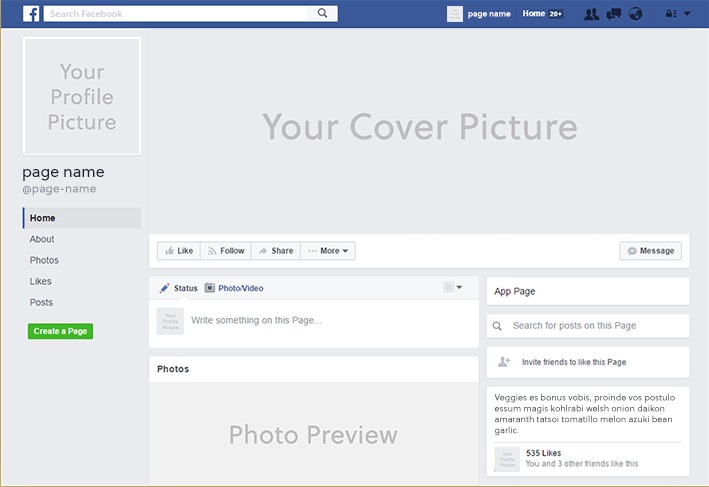Click the Follow button
The height and width of the screenshot is (487, 709).
click(226, 251)
